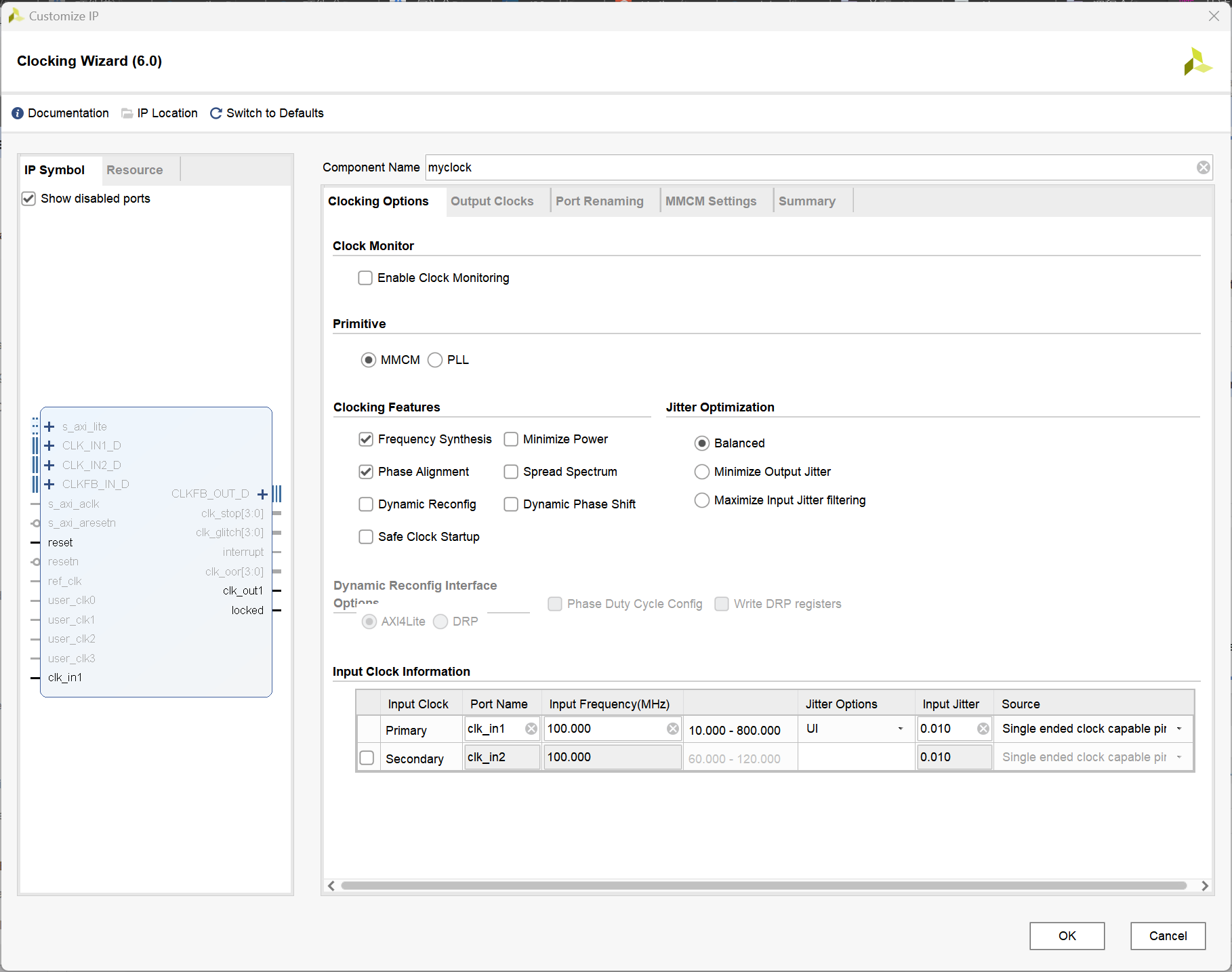Open the Documentation info icon
The image size is (1232, 972).
pos(18,113)
